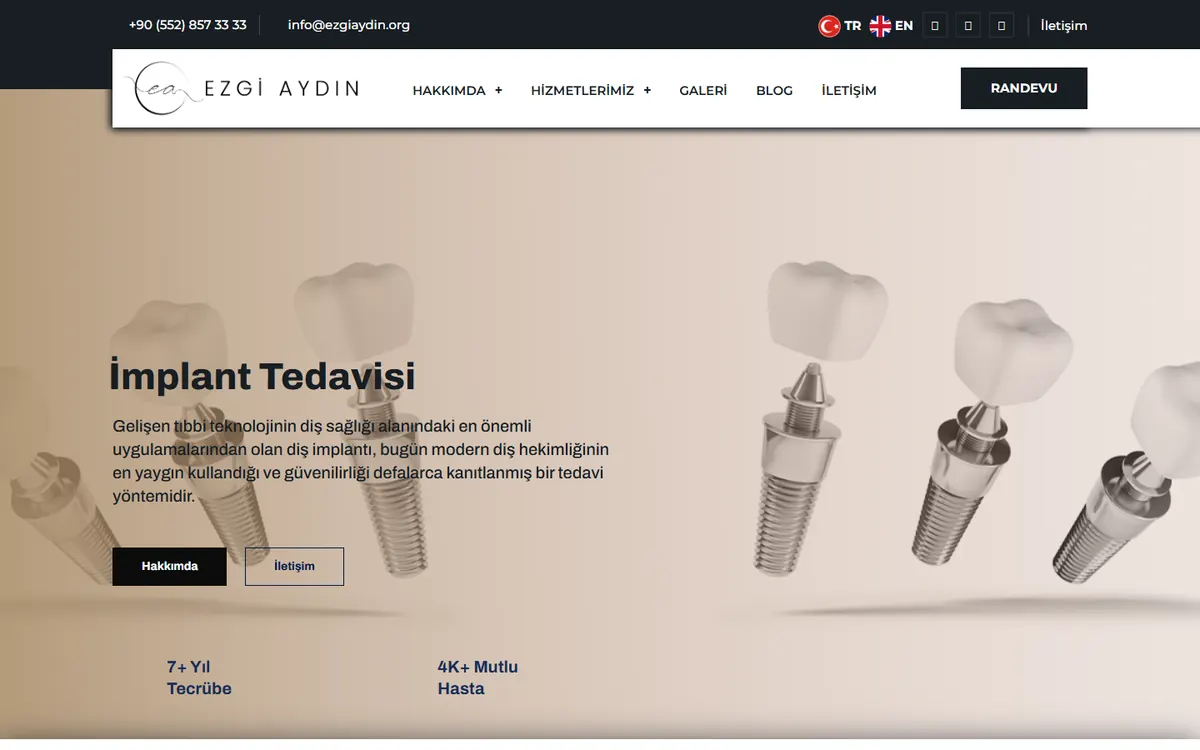Screen dimensions: 1200x750
Task: Click the 7+ Yıl Tecrübe stat
Action: click(x=199, y=678)
